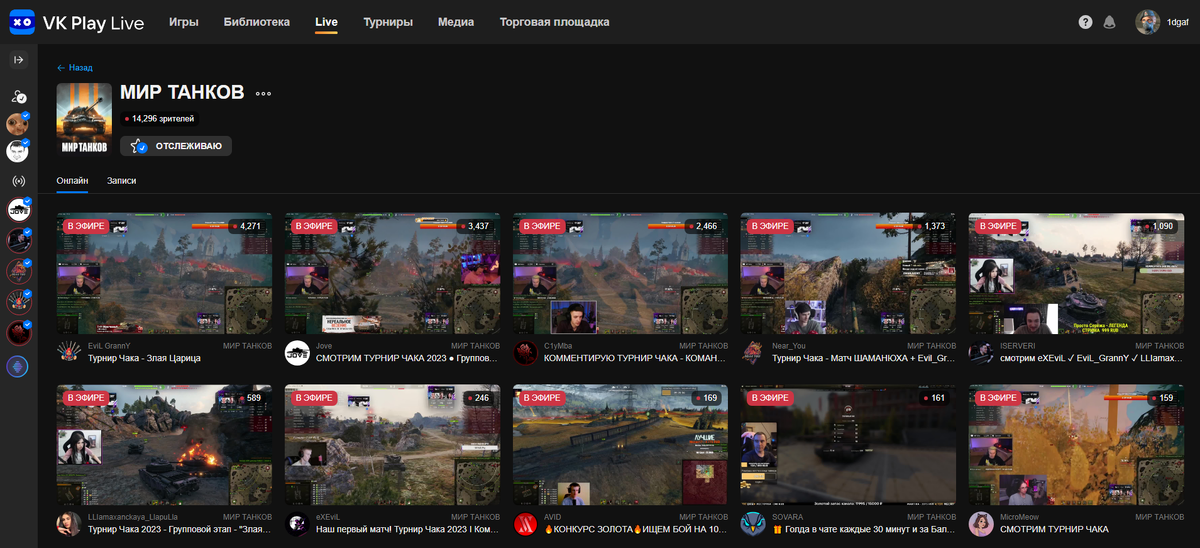This screenshot has width=1200, height=548.
Task: Open the blue diamond channel icon in the sidebar
Action: (18, 366)
